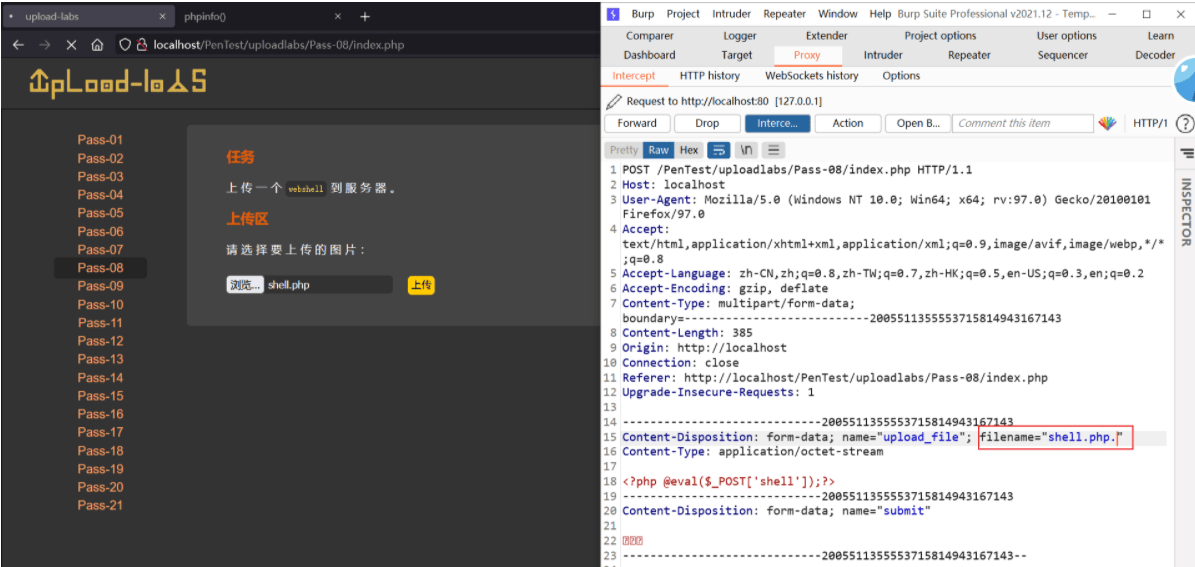Switch to the Target tab
Viewport: 1195px width, 567px height.
(x=737, y=55)
